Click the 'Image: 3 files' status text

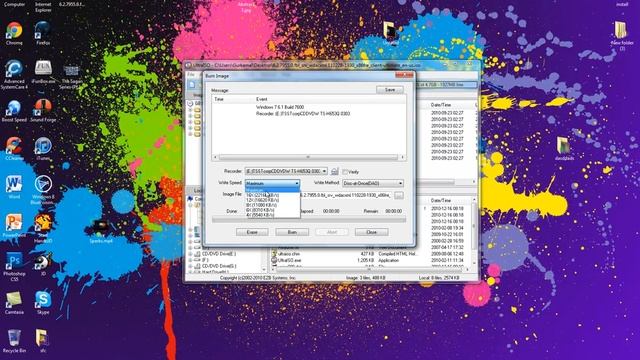(365, 278)
